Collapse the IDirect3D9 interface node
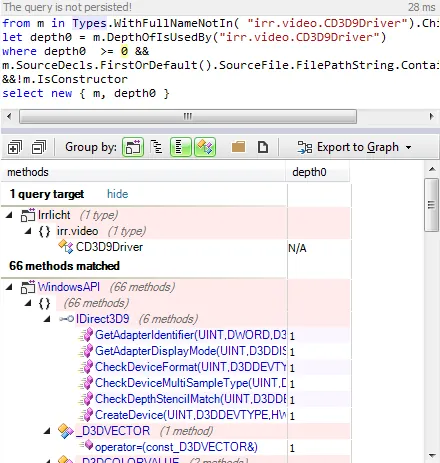The height and width of the screenshot is (463, 440). click(47, 319)
